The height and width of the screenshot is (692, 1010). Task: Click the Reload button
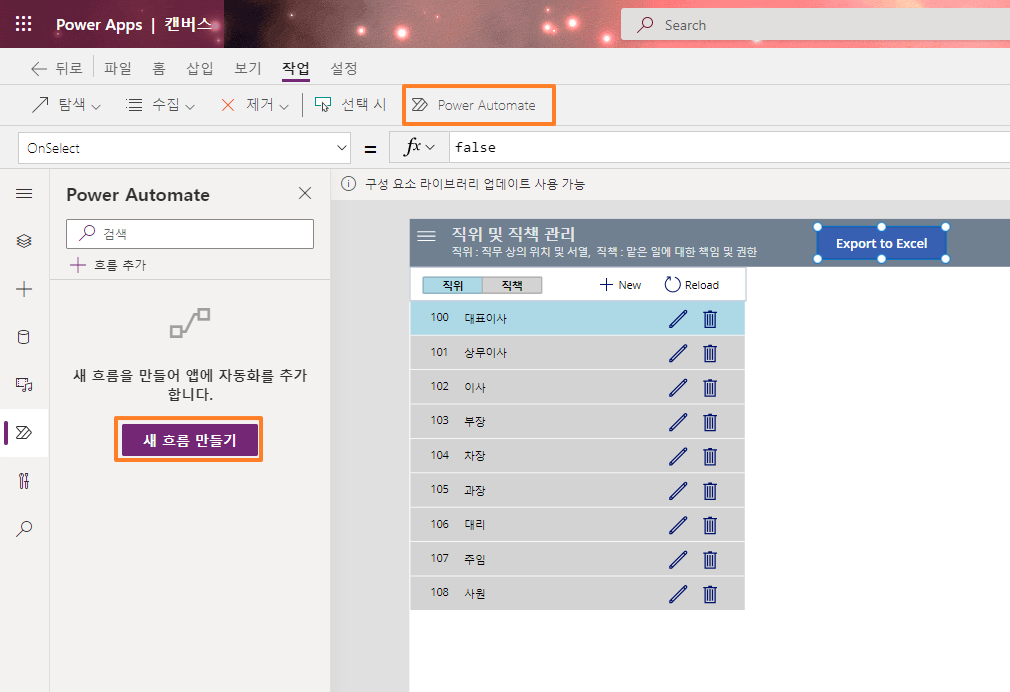pyautogui.click(x=692, y=285)
